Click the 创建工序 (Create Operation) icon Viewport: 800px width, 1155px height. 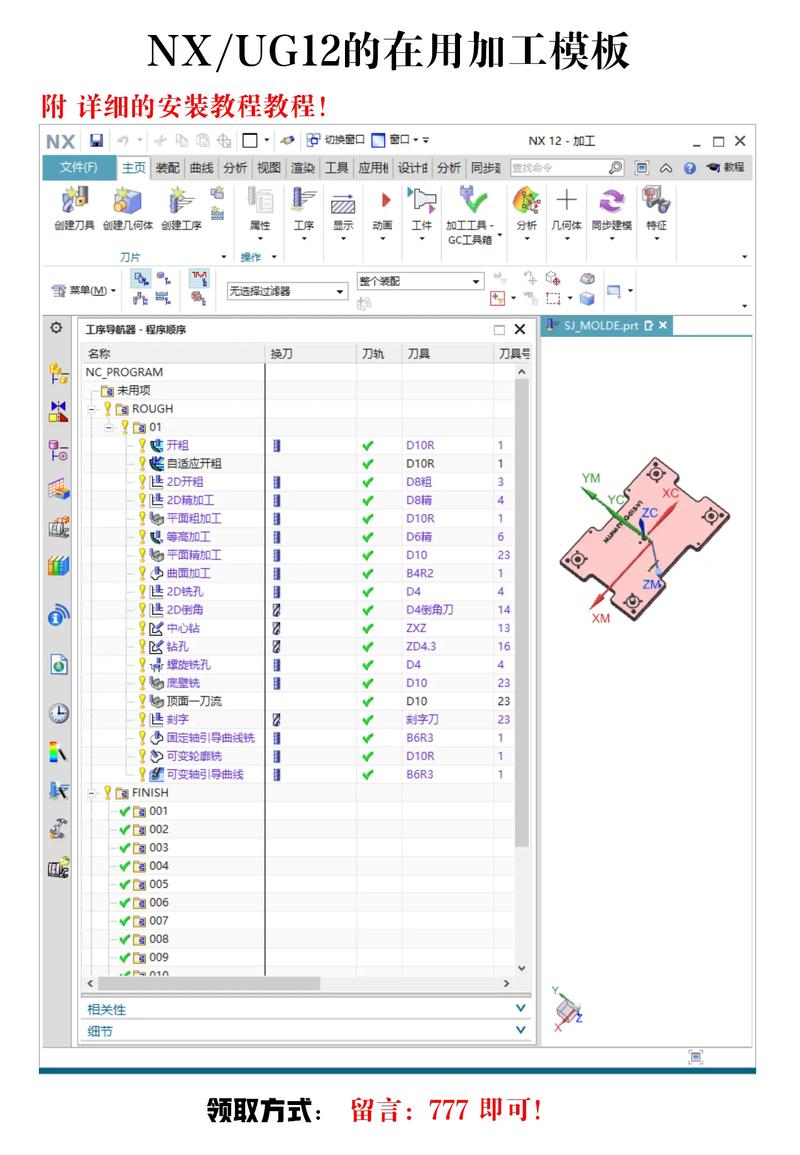pos(181,201)
